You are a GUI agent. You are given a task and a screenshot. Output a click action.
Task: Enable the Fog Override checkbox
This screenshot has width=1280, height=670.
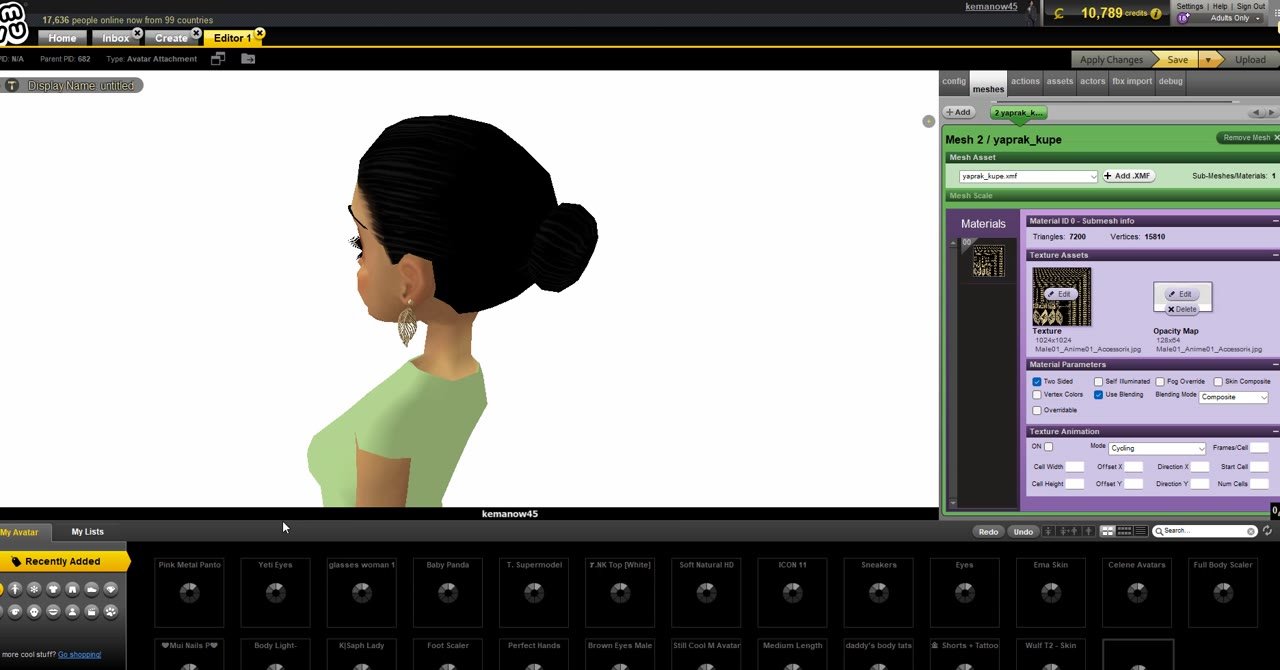1160,382
